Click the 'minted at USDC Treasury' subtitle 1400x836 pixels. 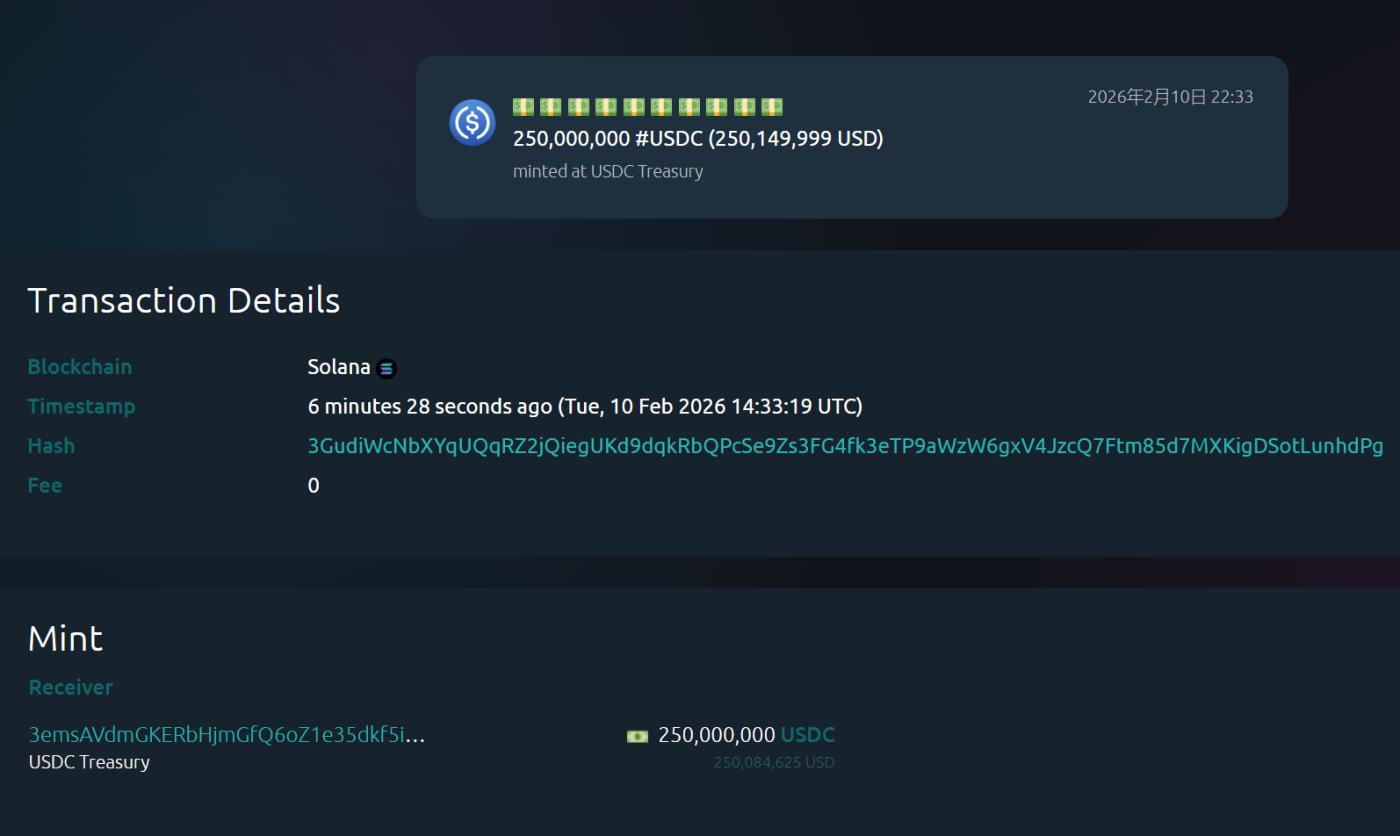(x=608, y=171)
